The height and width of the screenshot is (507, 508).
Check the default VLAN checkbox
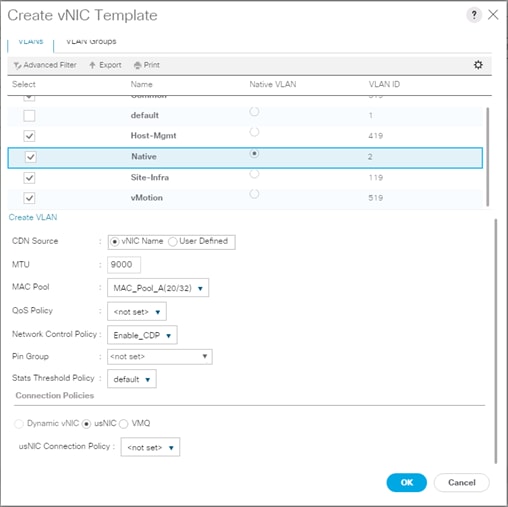[29, 116]
